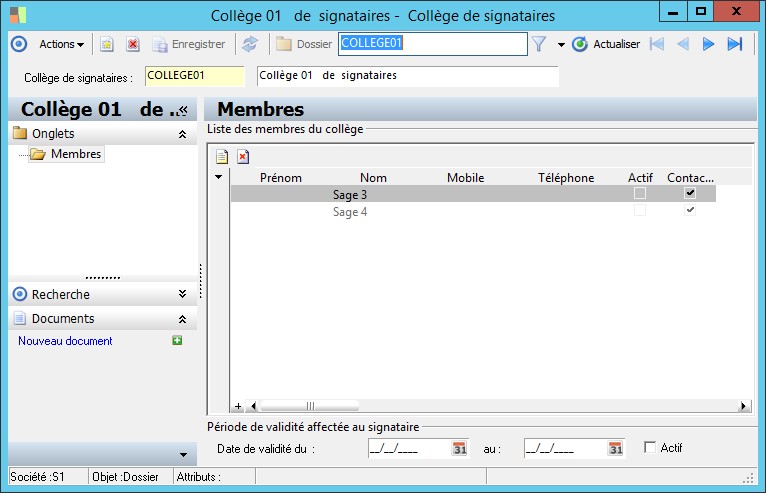Maximize the Collège de signataires window
This screenshot has height=493, width=766.
coord(701,11)
